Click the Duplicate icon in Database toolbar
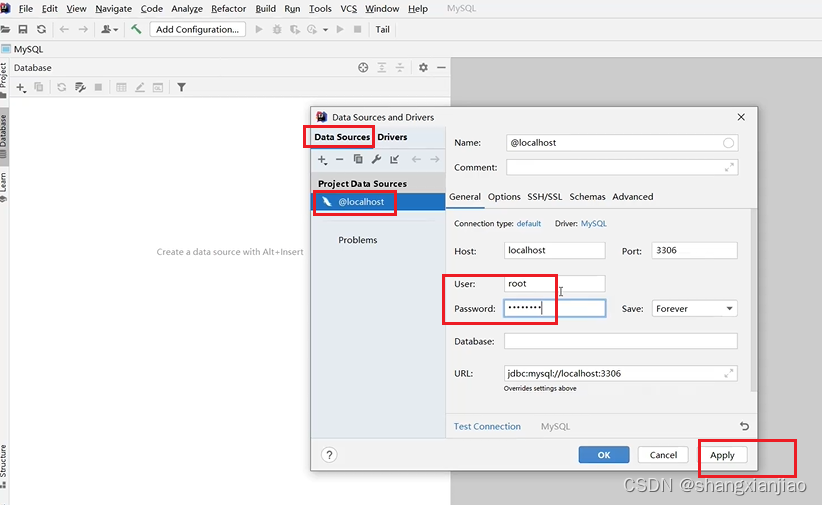 38,87
